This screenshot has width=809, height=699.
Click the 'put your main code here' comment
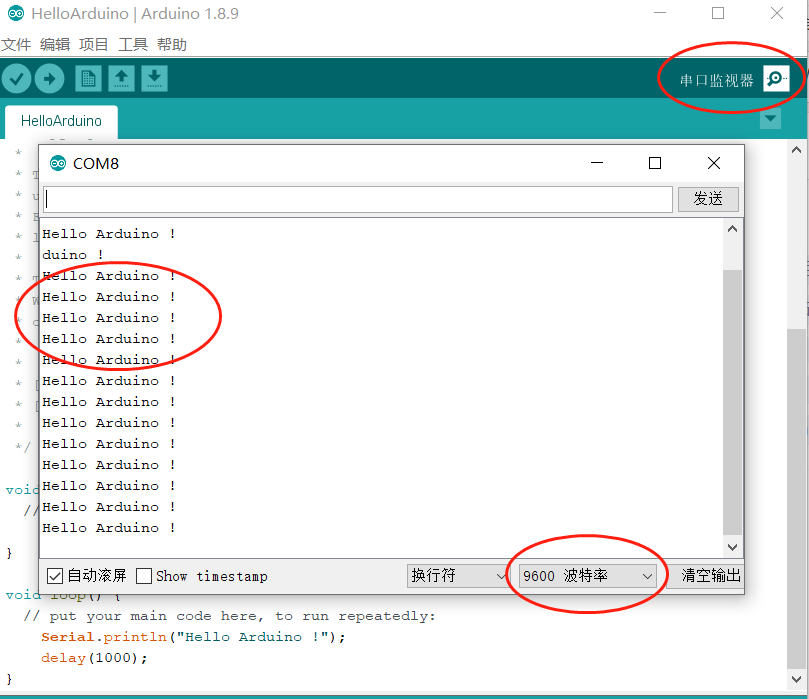tap(229, 616)
